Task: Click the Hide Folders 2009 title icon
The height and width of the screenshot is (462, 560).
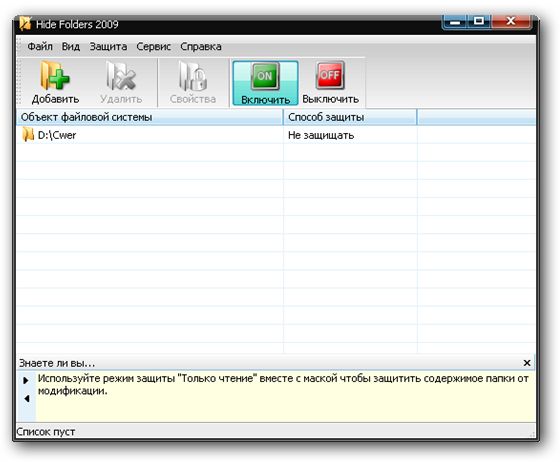Action: [x=25, y=24]
